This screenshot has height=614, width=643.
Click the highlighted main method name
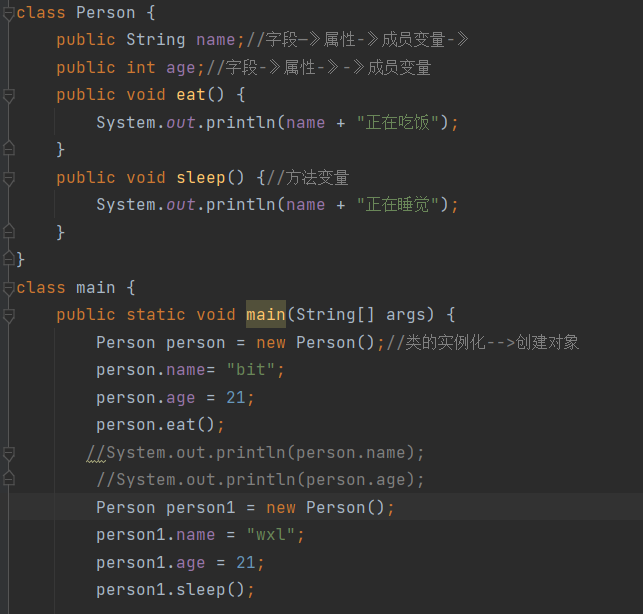coord(266,315)
